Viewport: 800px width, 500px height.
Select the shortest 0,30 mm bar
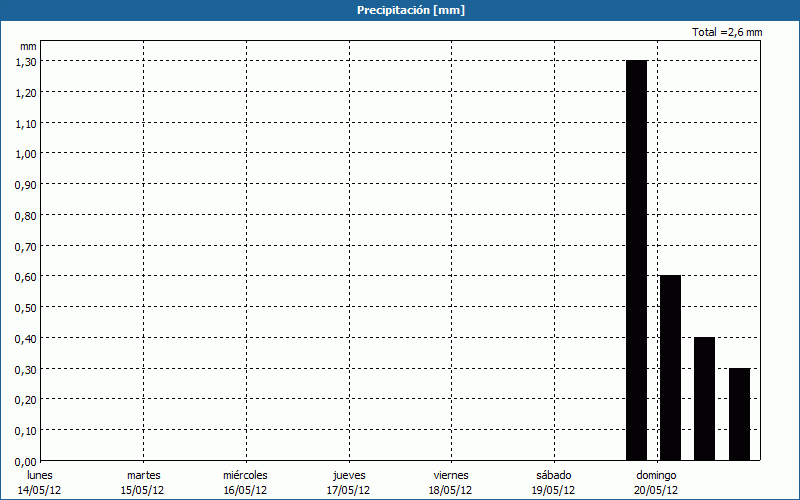tap(739, 414)
